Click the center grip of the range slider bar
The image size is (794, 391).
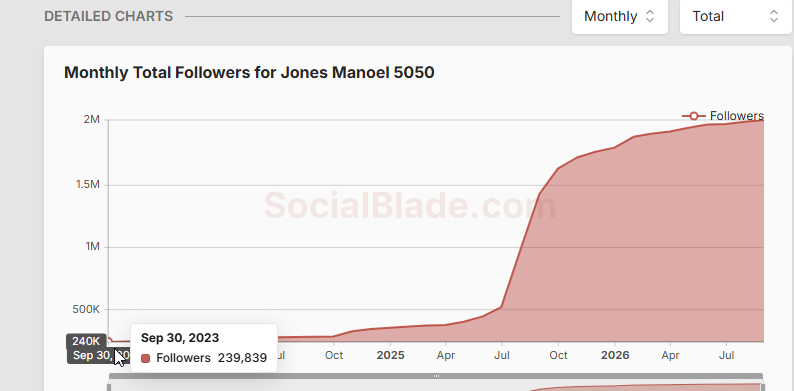436,376
